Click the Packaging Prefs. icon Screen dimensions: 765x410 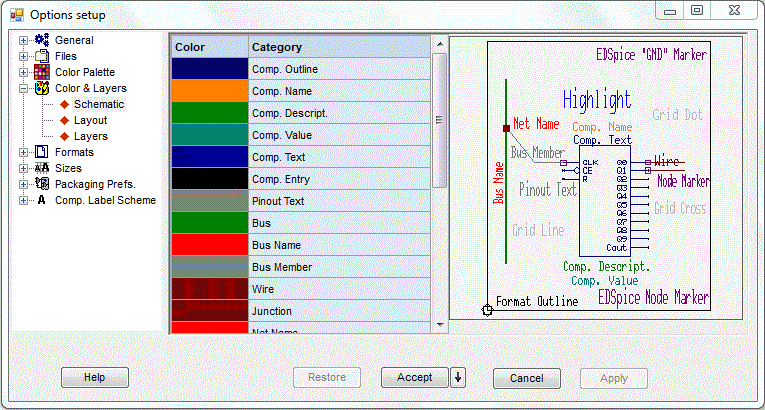(42, 184)
